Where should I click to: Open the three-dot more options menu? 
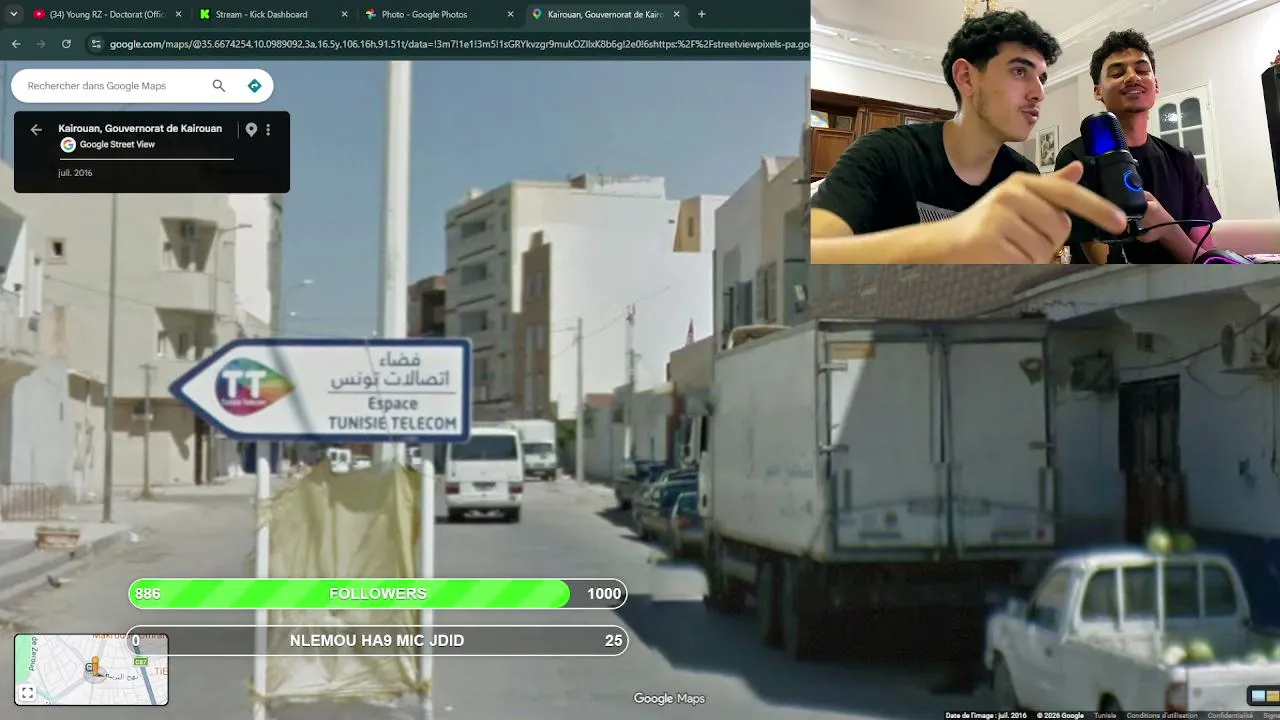tap(268, 129)
